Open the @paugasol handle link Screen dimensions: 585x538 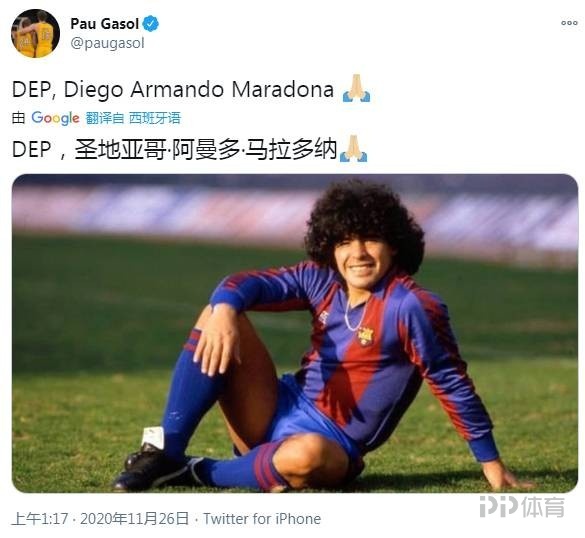107,43
